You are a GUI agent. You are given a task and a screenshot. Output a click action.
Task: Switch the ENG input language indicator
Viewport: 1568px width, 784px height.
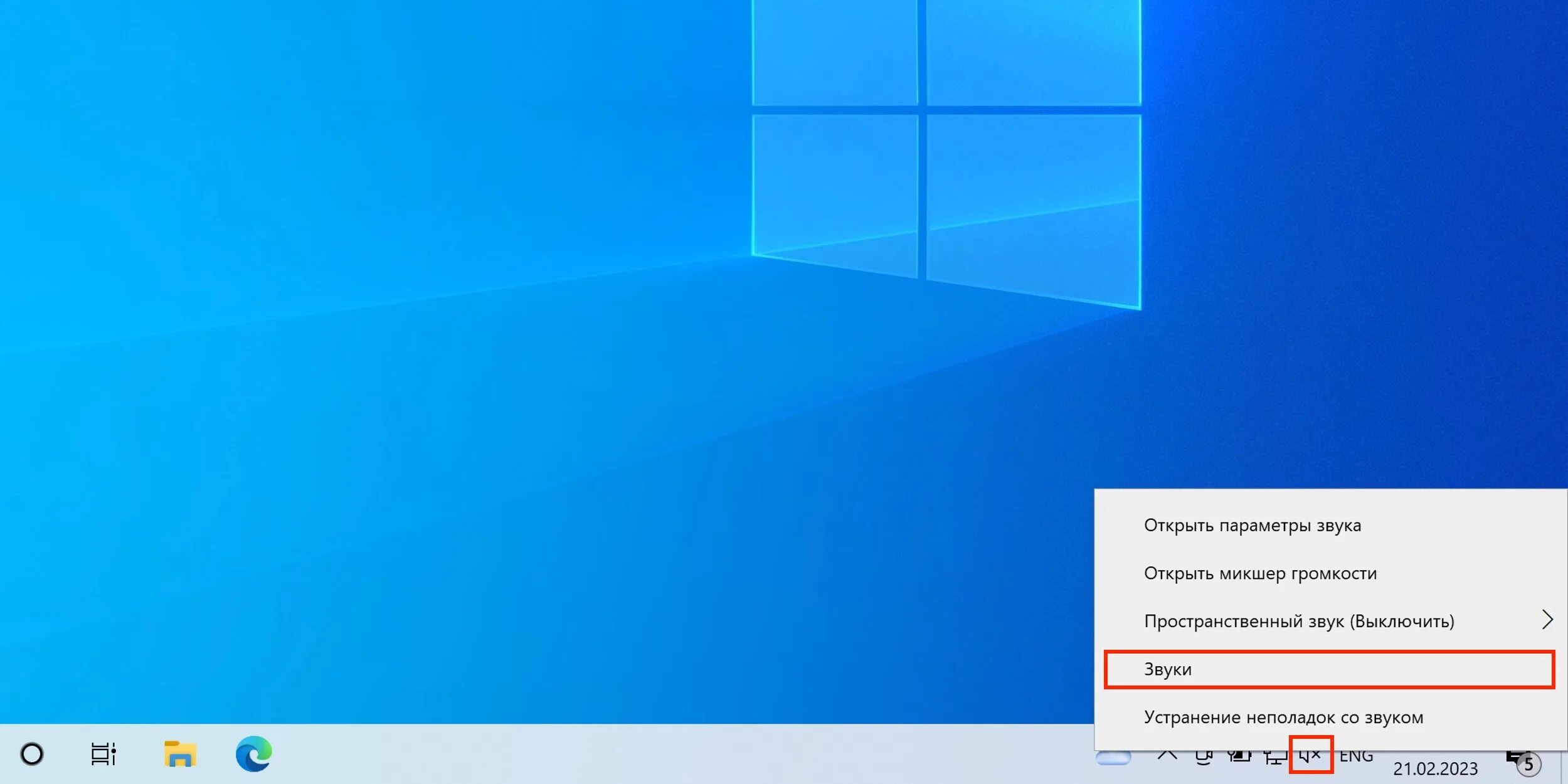pos(1356,757)
